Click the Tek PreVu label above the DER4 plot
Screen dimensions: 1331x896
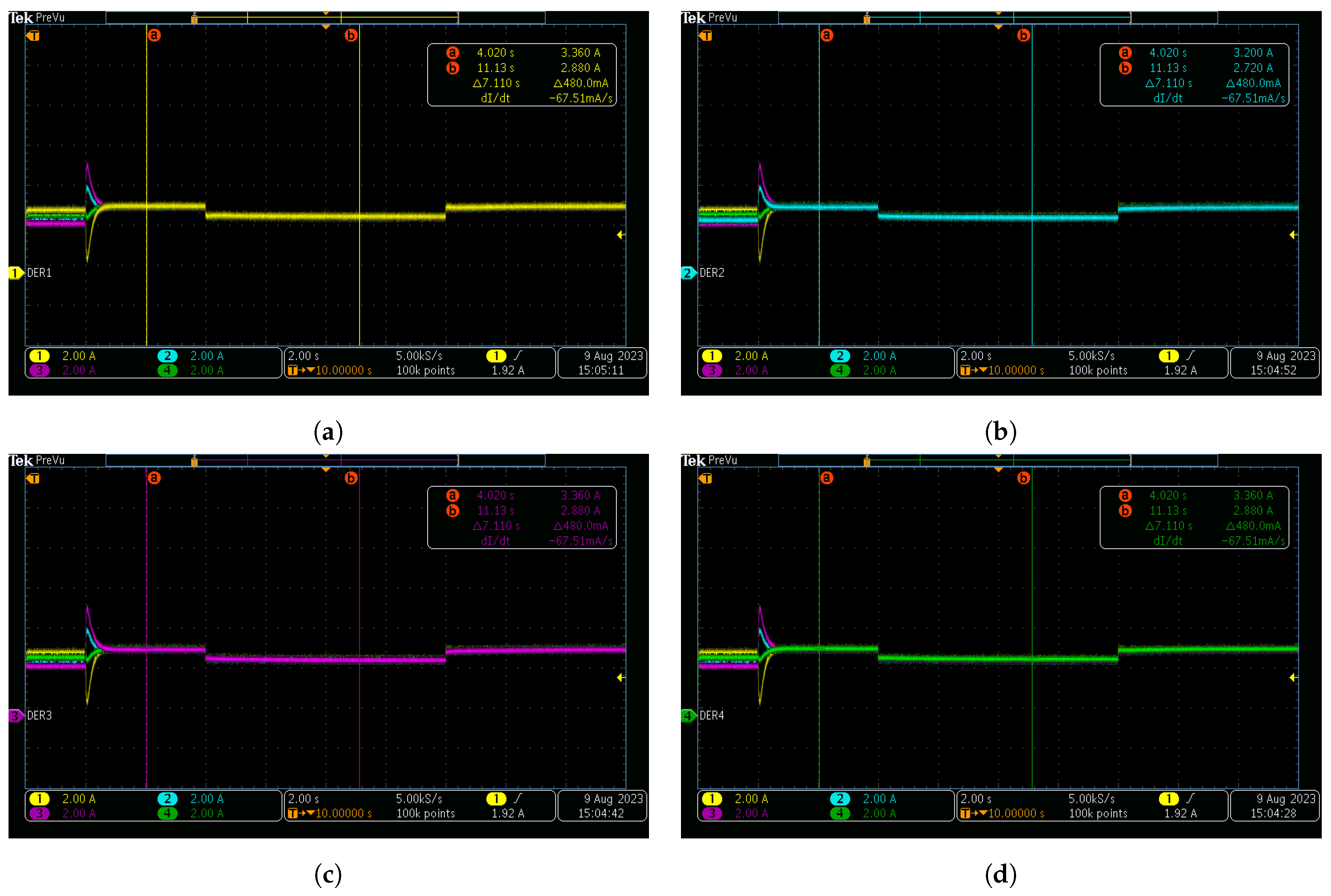point(709,461)
